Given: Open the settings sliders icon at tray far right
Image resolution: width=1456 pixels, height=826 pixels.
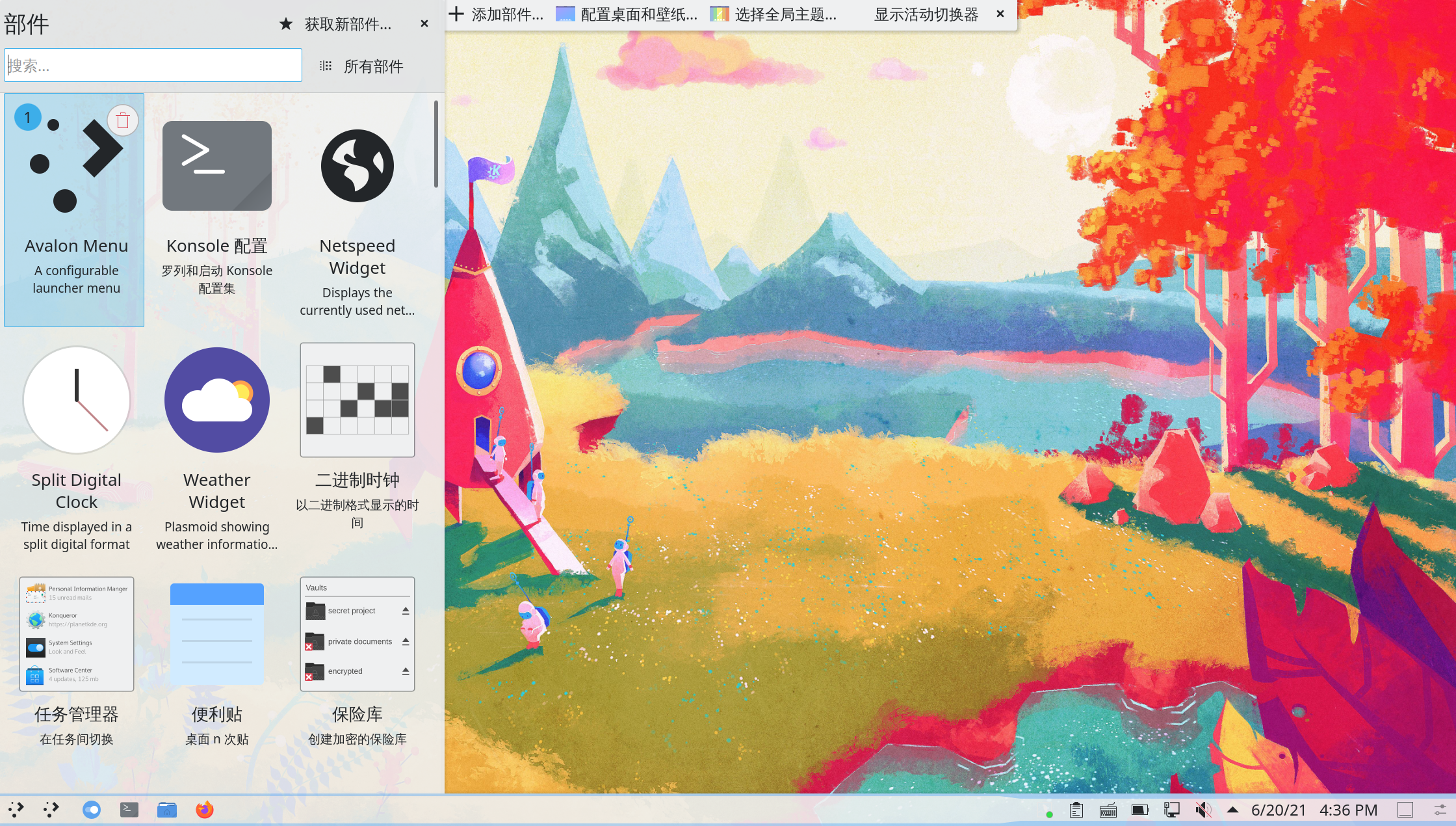Looking at the screenshot, I should (x=1438, y=810).
